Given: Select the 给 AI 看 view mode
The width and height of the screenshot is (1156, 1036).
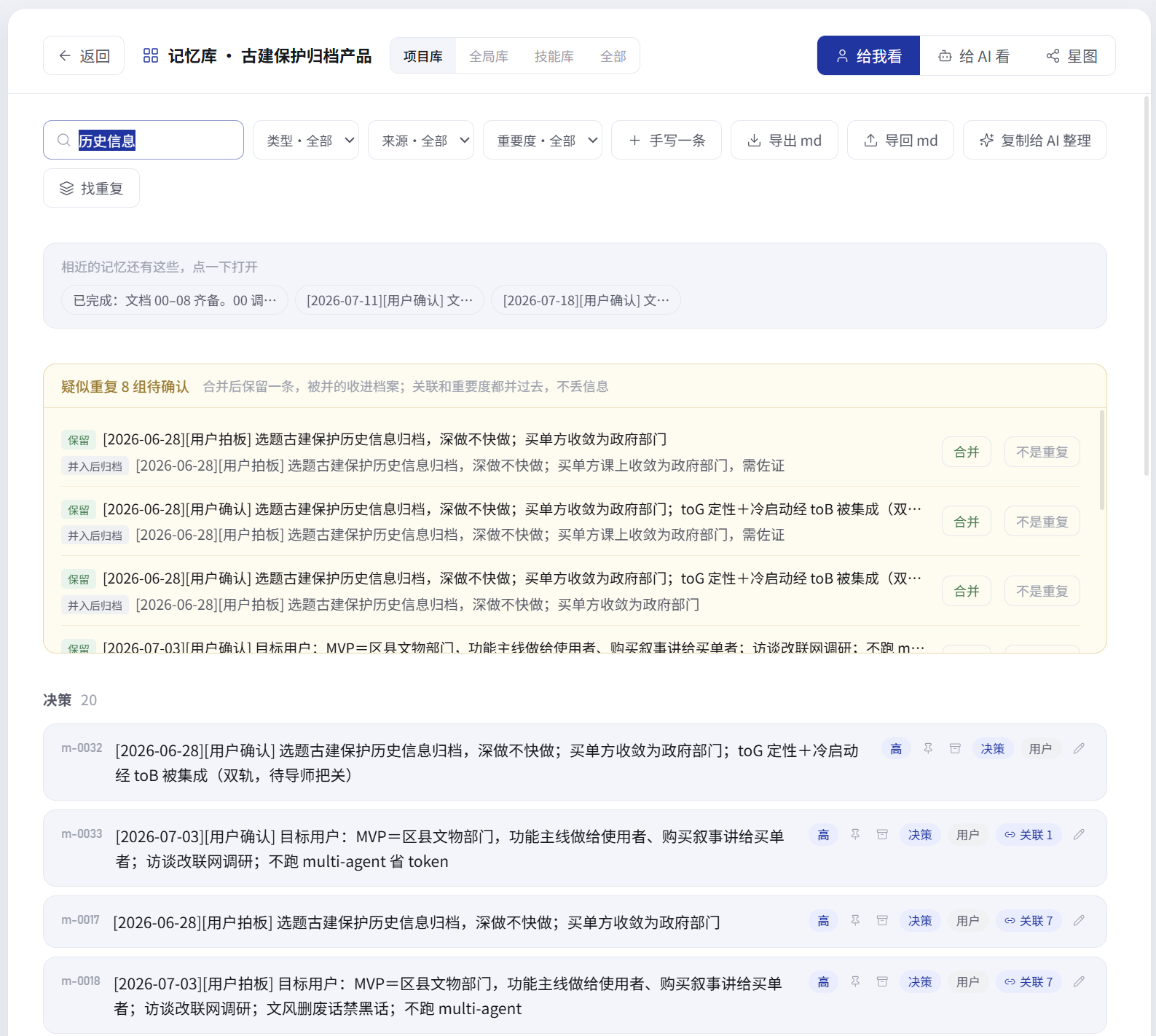Looking at the screenshot, I should tap(974, 55).
